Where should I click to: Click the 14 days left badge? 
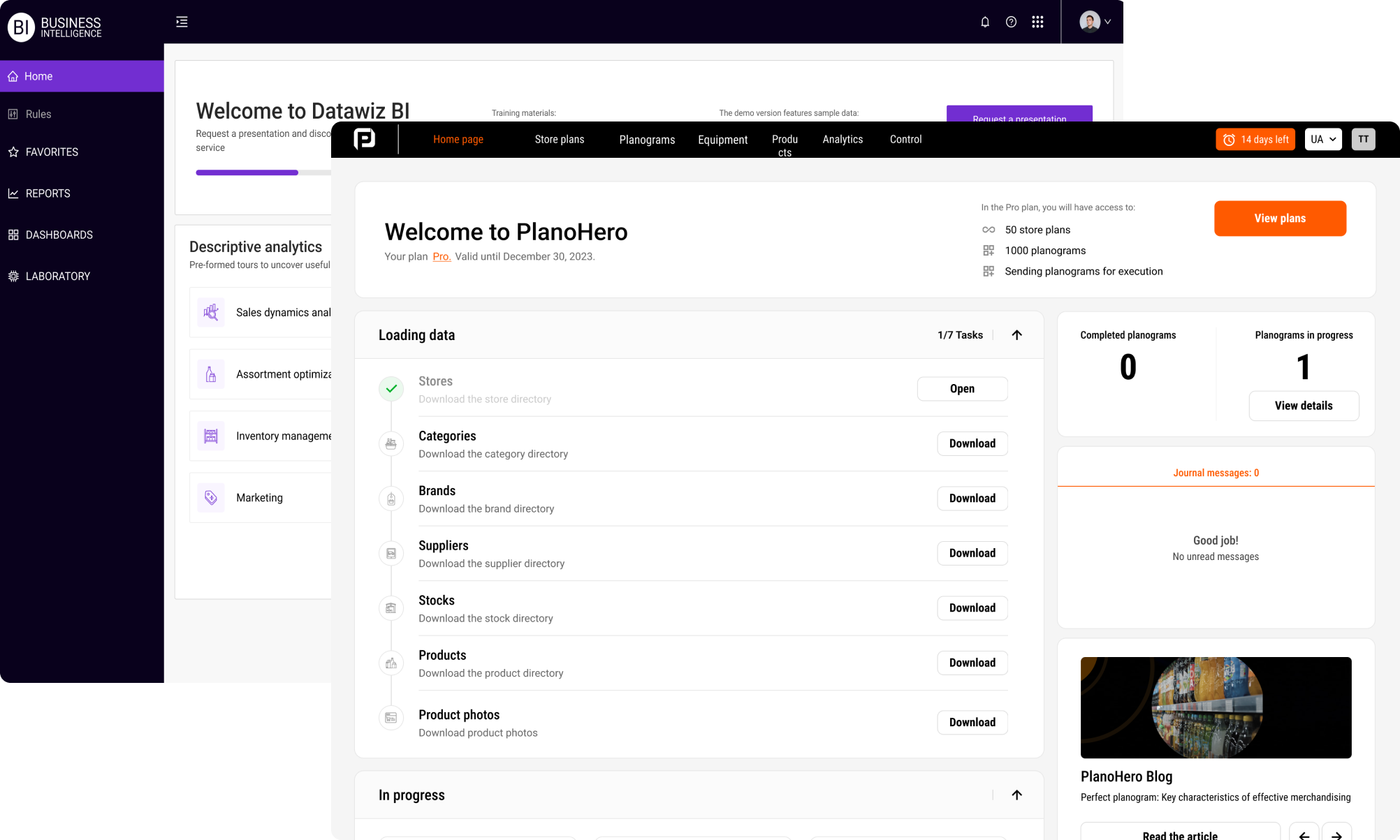[x=1255, y=139]
